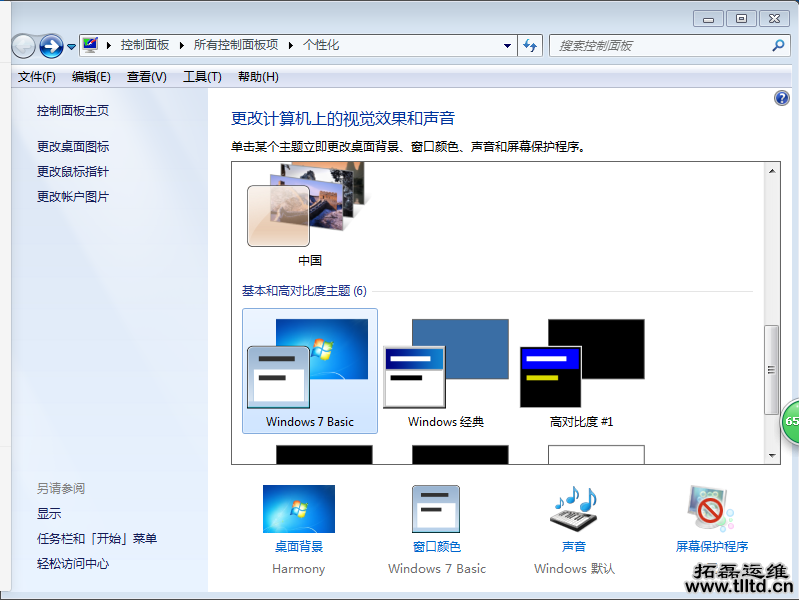Select the Windows 经典 theme

pos(446,371)
